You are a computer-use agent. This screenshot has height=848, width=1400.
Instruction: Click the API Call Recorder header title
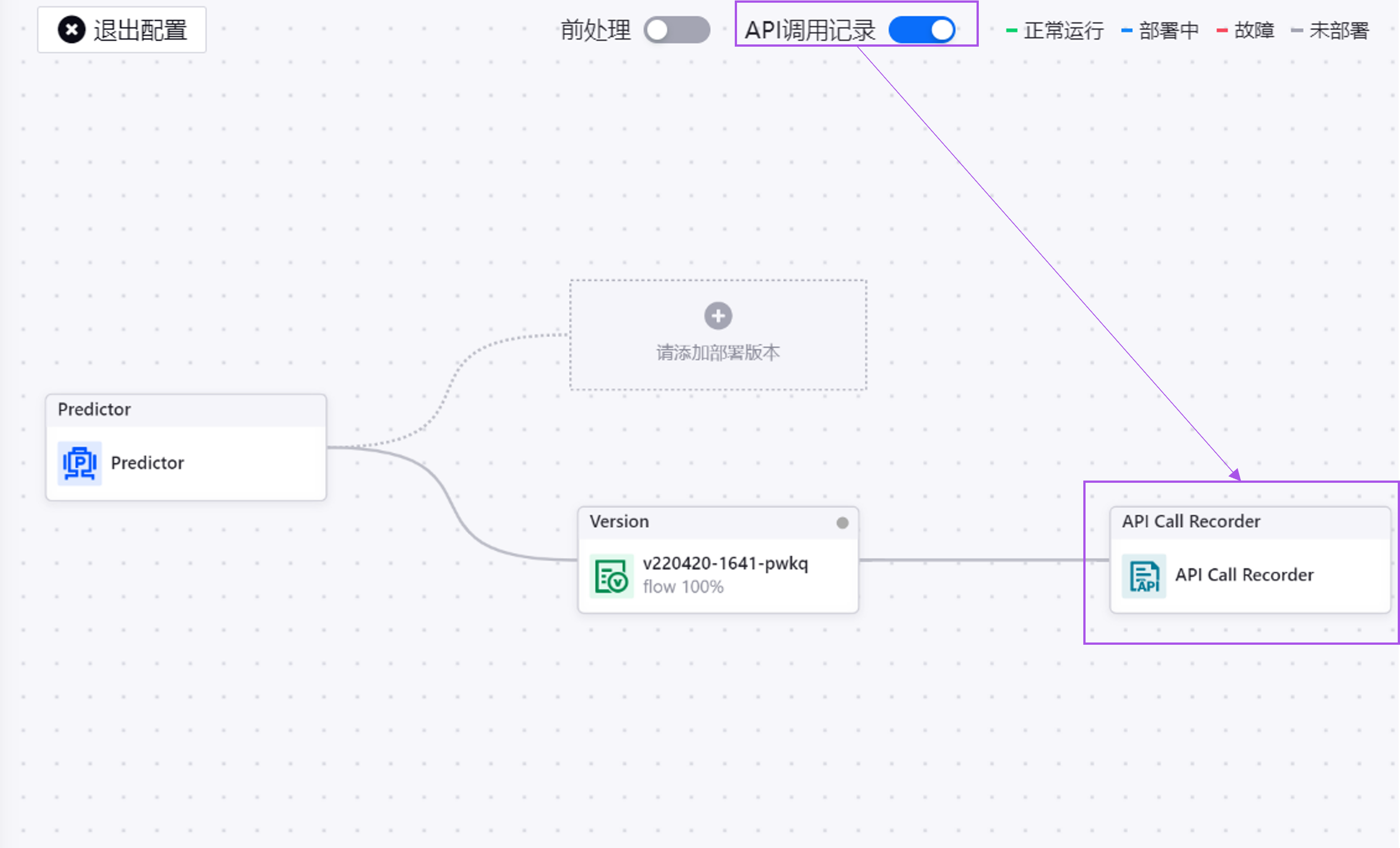click(x=1191, y=521)
